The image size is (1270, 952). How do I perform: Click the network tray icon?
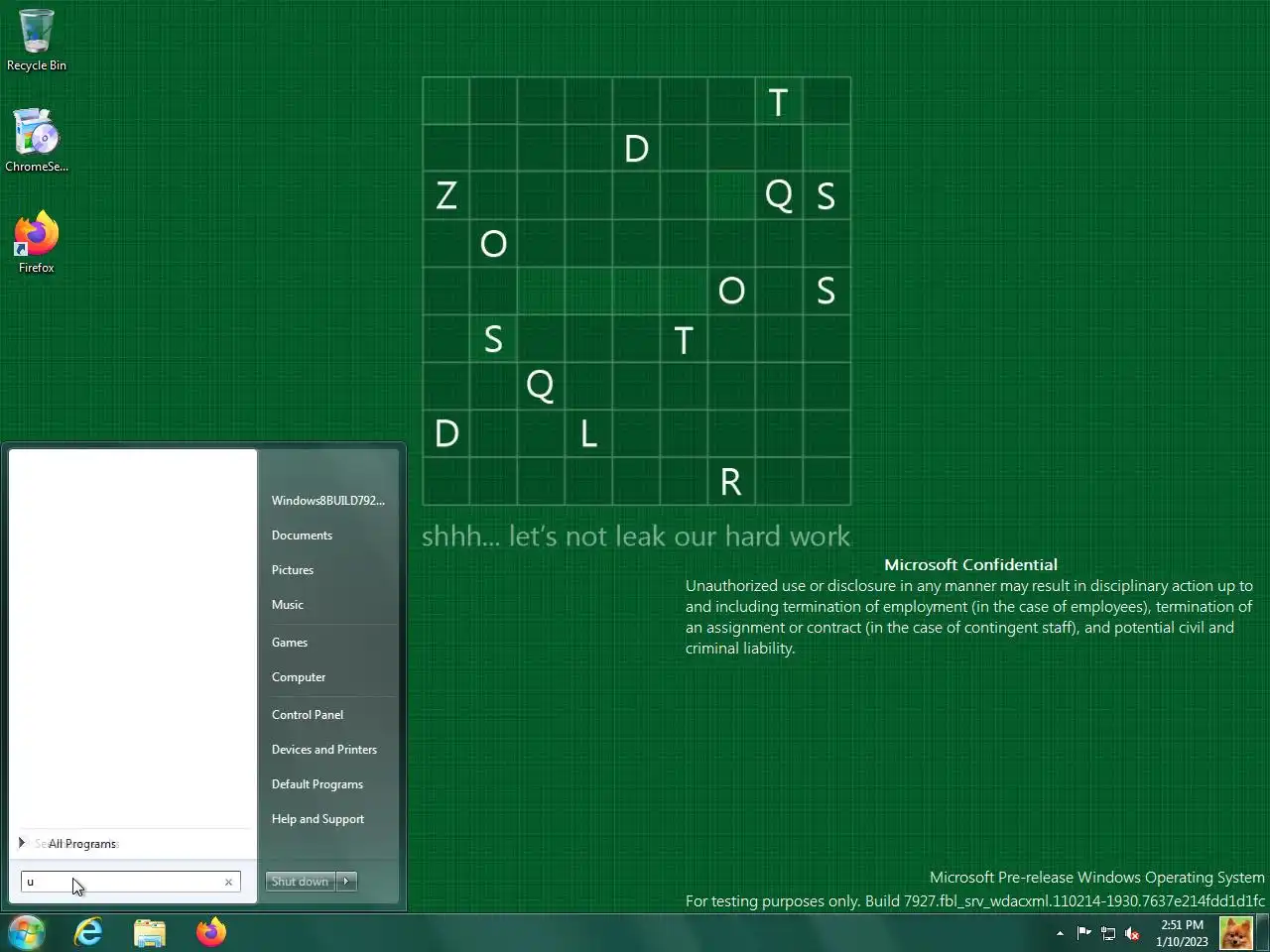click(1108, 933)
